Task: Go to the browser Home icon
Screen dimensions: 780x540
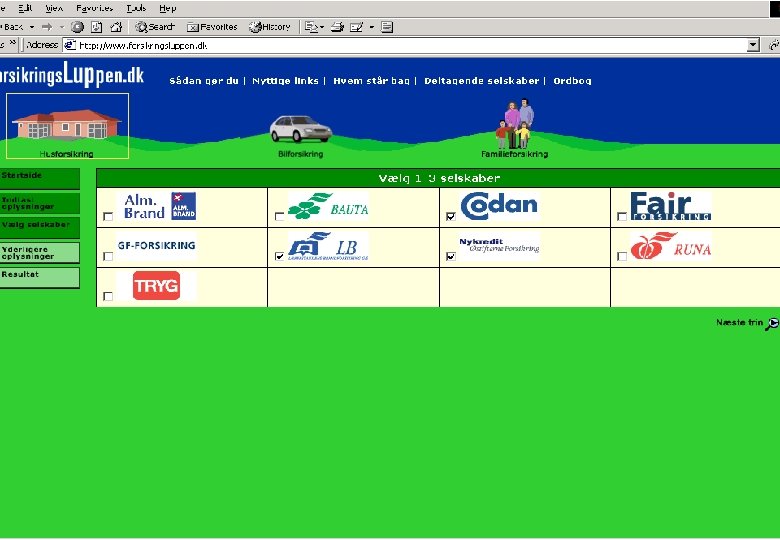Action: pyautogui.click(x=115, y=27)
